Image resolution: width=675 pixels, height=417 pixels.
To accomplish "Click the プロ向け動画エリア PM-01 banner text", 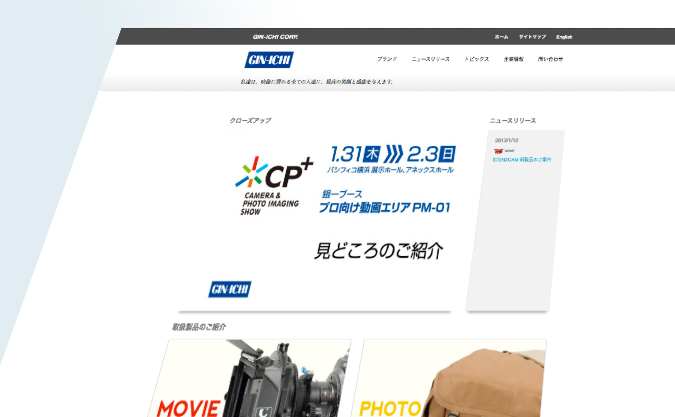I will (385, 208).
